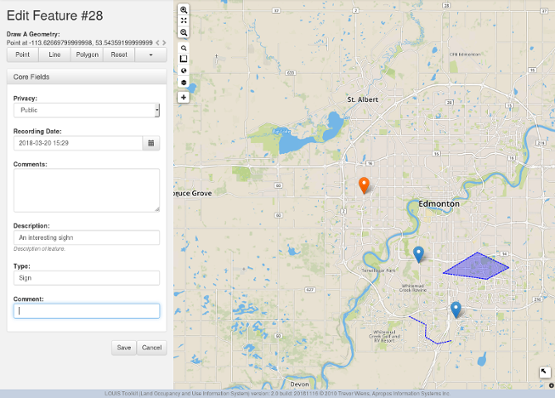The image size is (555, 398).
Task: Focus the Comment input field
Action: point(86,311)
